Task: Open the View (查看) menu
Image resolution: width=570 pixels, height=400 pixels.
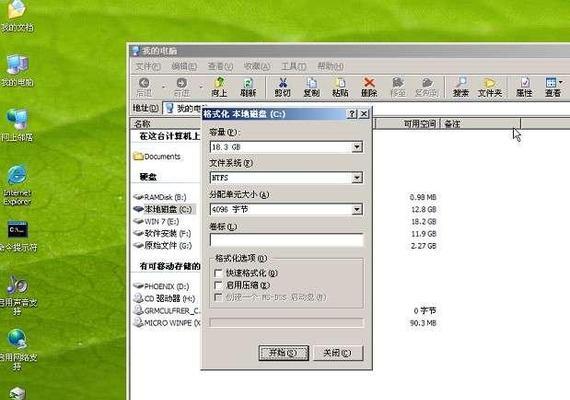Action: (220, 66)
